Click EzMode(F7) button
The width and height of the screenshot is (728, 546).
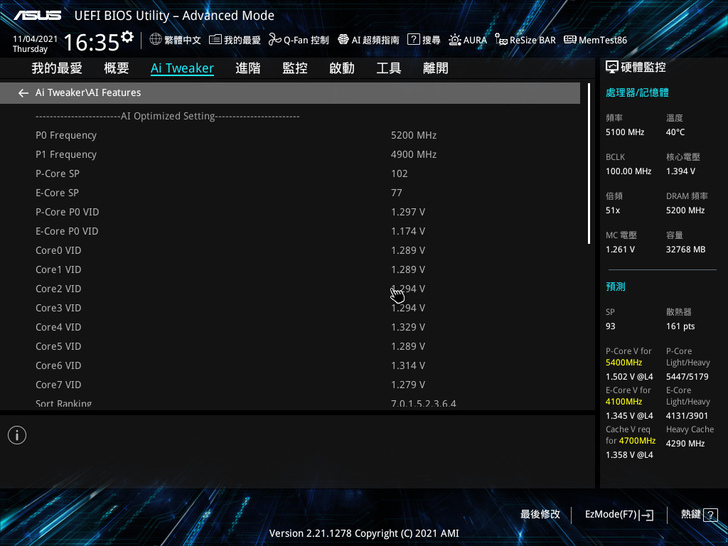(619, 514)
